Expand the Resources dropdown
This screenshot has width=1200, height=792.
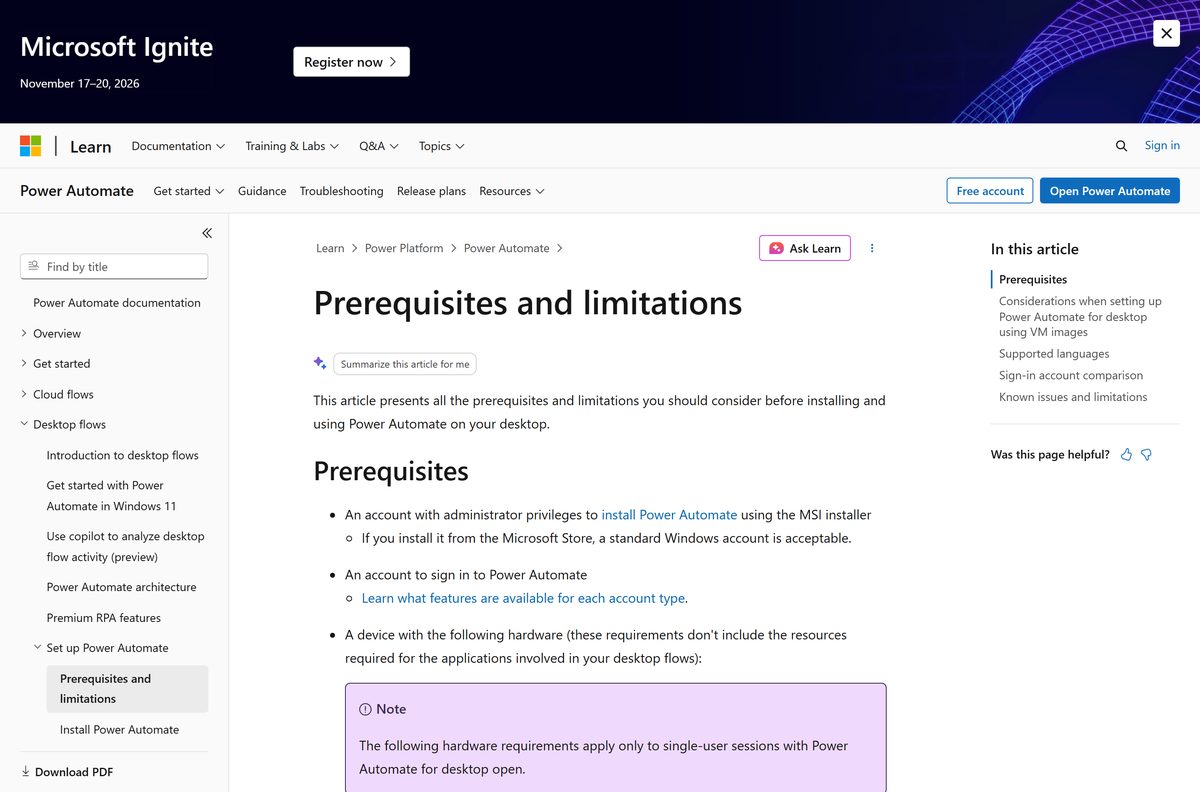click(x=512, y=191)
